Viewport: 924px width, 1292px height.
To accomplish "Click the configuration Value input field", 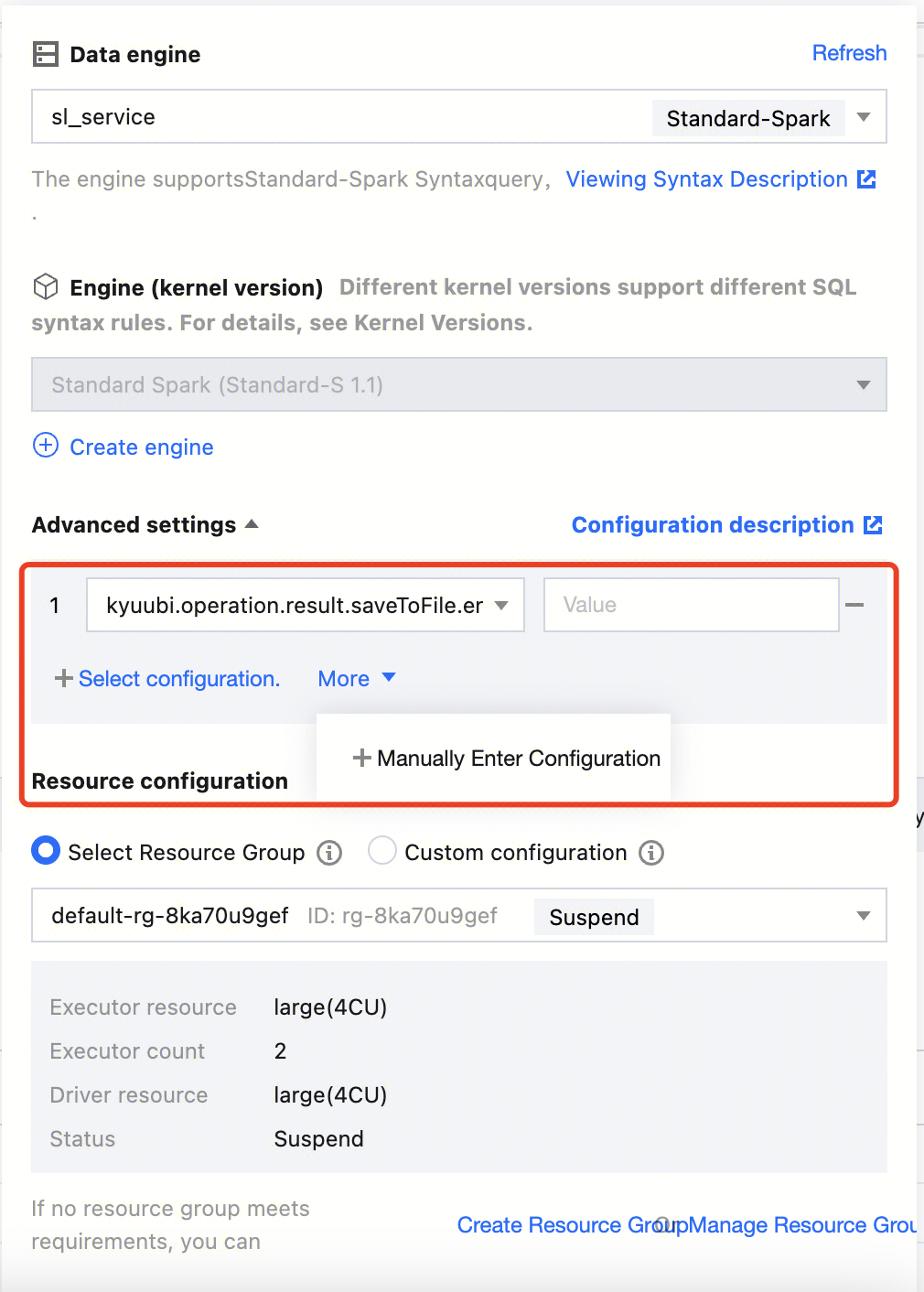I will [691, 605].
